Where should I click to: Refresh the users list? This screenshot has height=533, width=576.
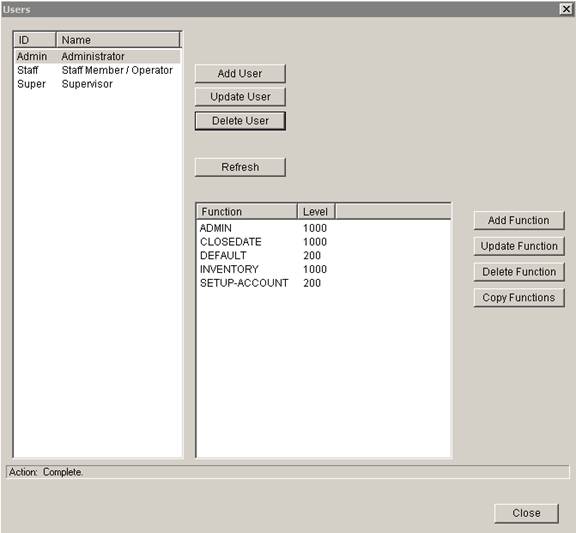pos(240,167)
